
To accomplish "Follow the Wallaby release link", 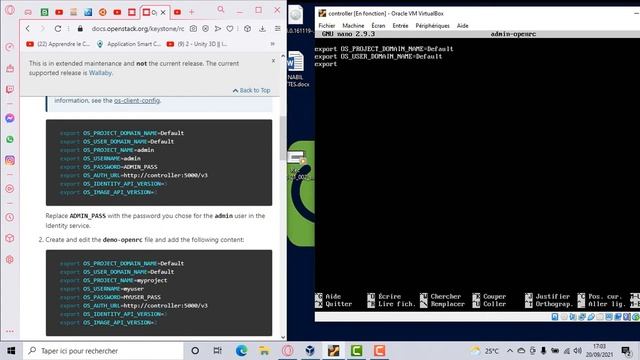I will pos(100,73).
